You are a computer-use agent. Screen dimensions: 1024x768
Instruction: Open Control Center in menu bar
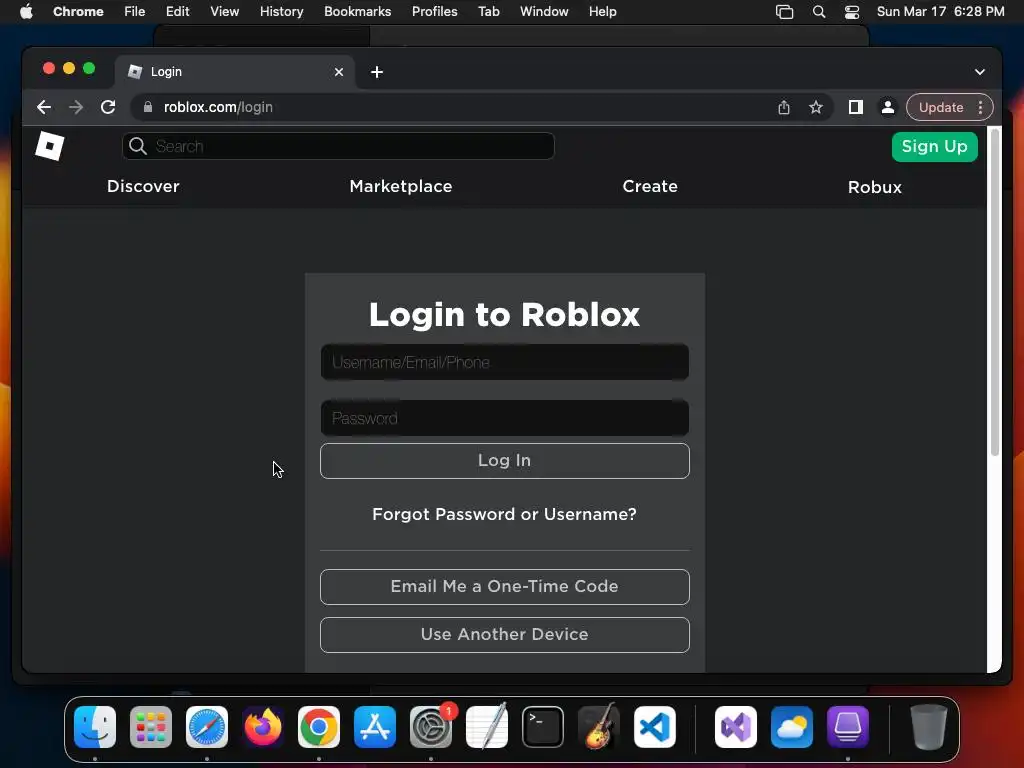pyautogui.click(x=852, y=12)
